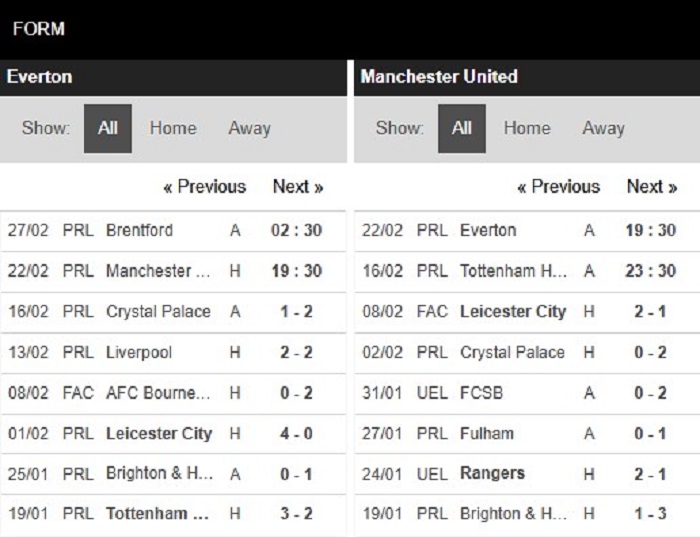Viewport: 700px width, 537px height.
Task: View Manchester United FAC Leicester City result
Action: point(527,312)
